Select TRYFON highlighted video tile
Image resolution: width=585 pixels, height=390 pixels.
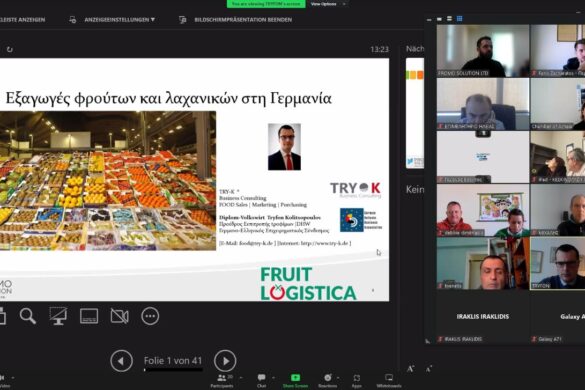point(557,263)
